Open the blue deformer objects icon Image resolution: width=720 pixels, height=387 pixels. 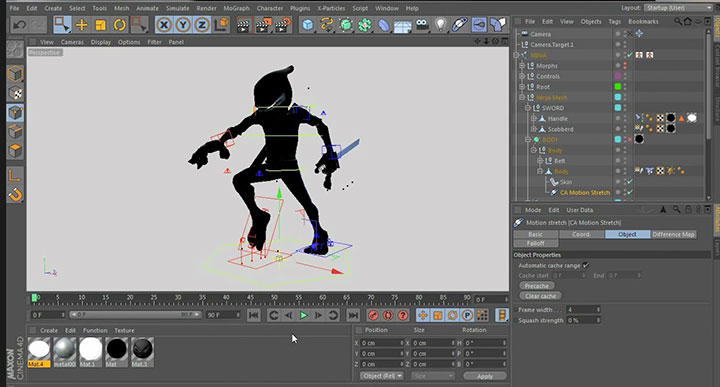(383, 25)
